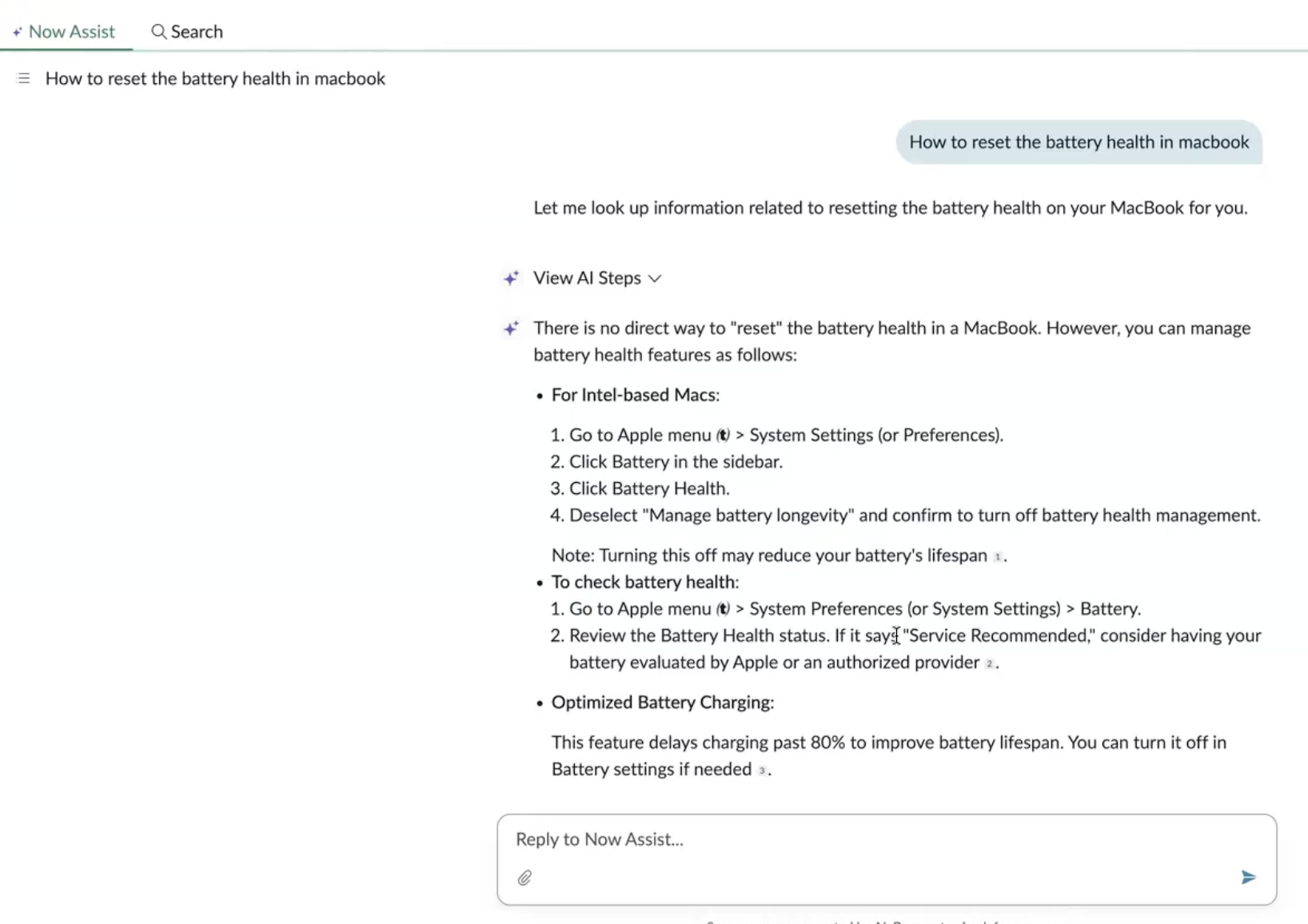The height and width of the screenshot is (924, 1308).
Task: Open the Search tab
Action: tap(187, 32)
